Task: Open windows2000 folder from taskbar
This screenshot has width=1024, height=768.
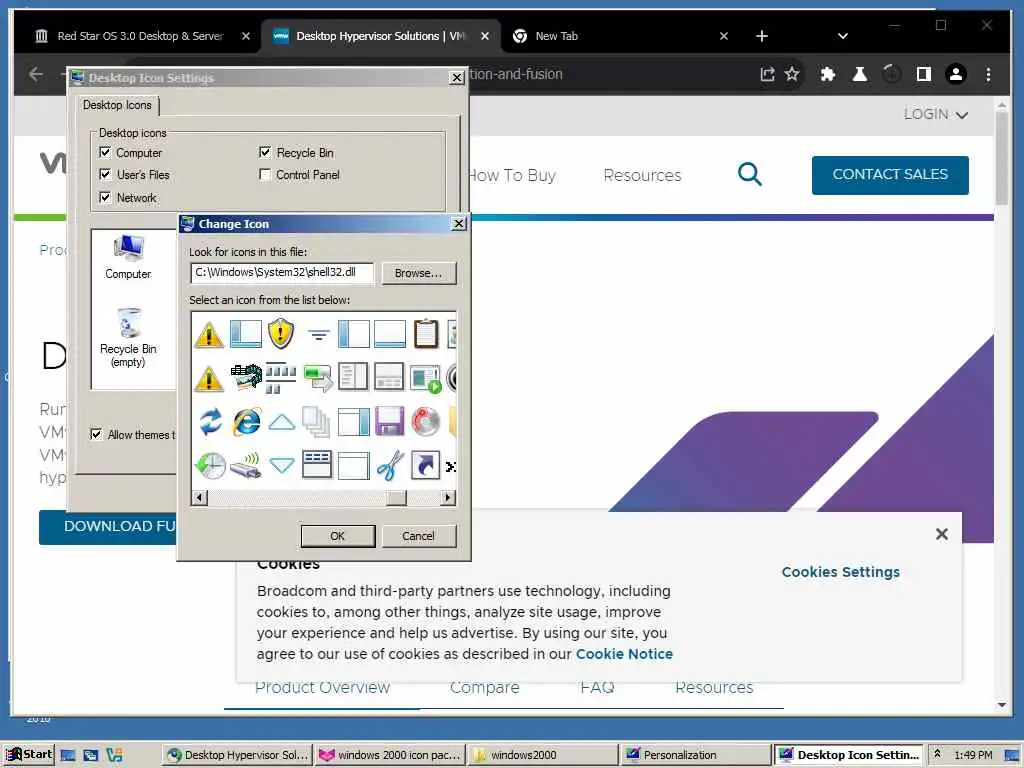Action: (x=542, y=755)
